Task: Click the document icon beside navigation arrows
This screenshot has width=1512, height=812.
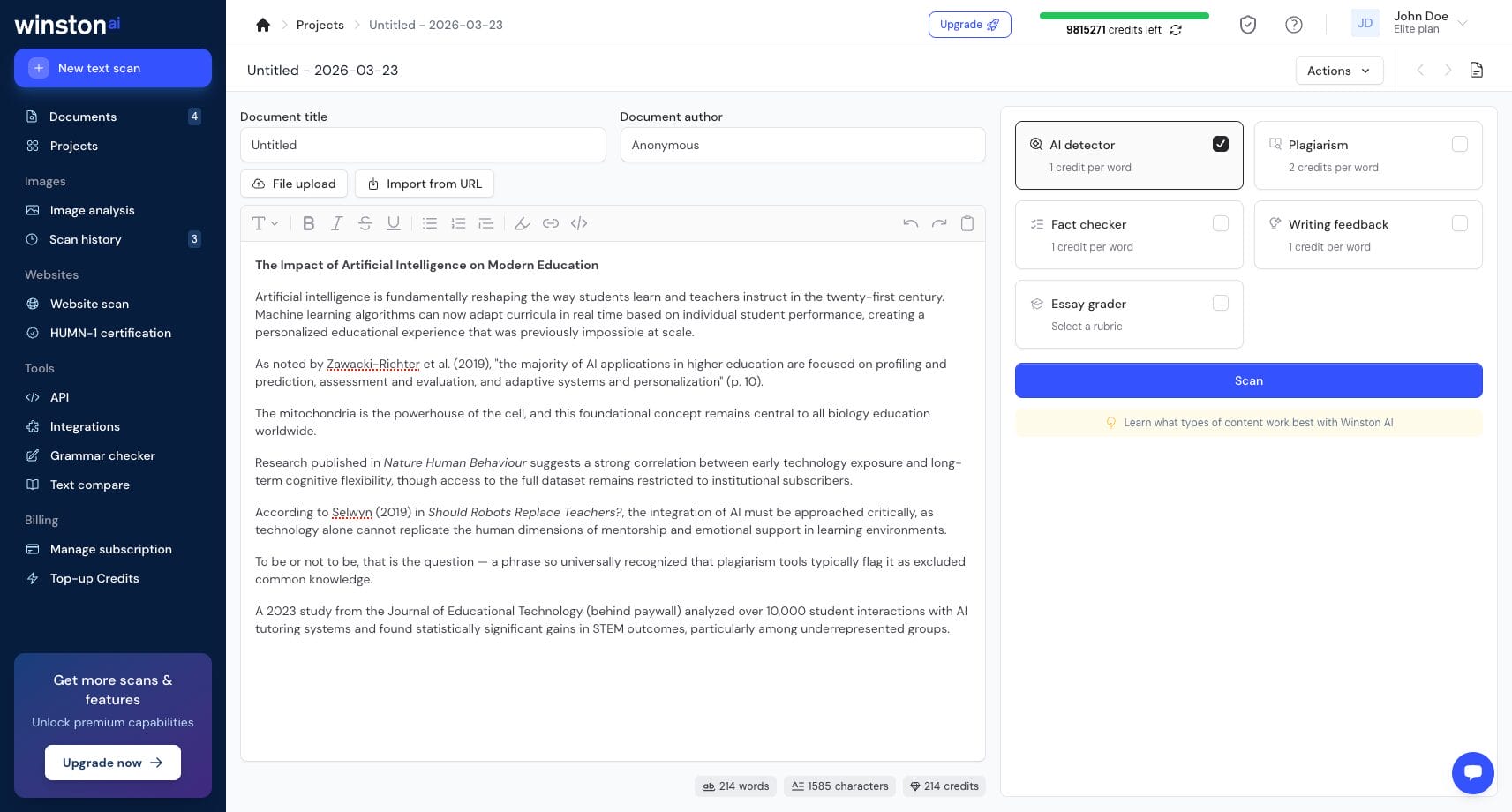Action: pos(1477,70)
